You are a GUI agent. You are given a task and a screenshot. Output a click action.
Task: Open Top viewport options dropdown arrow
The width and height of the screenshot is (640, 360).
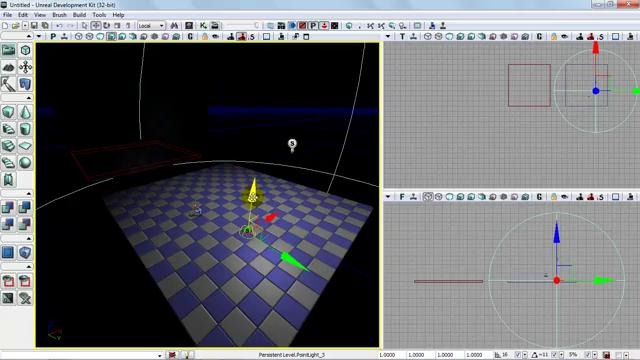point(388,37)
